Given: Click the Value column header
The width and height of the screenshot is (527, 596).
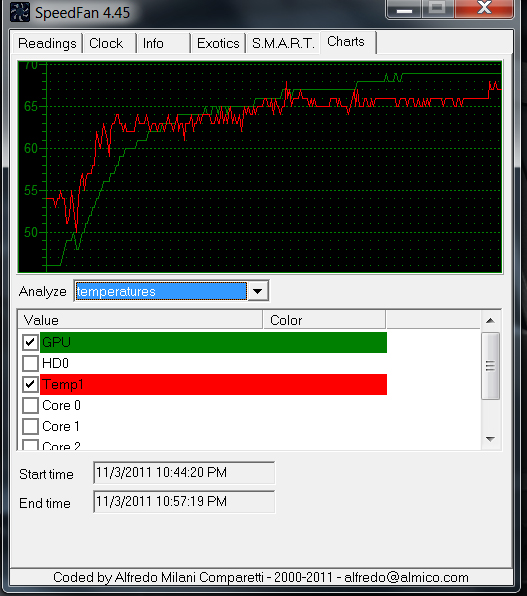Looking at the screenshot, I should [x=140, y=320].
